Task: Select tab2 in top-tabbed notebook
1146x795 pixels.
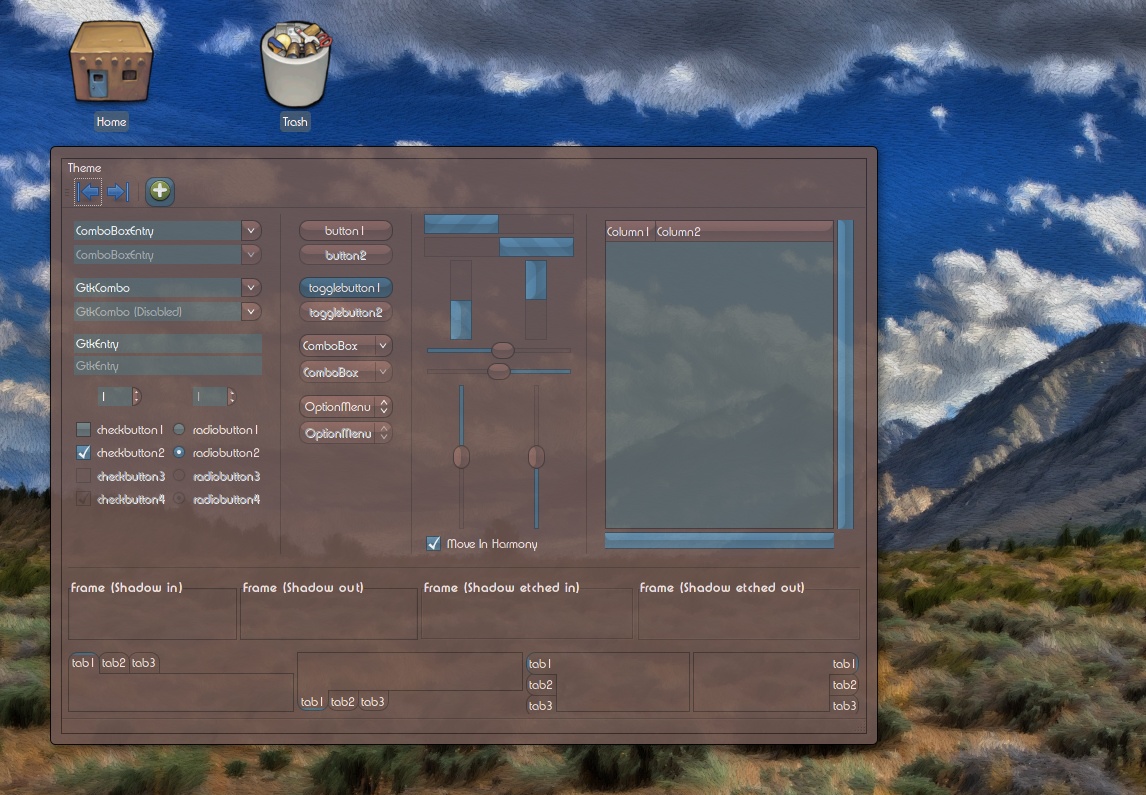Action: 113,663
